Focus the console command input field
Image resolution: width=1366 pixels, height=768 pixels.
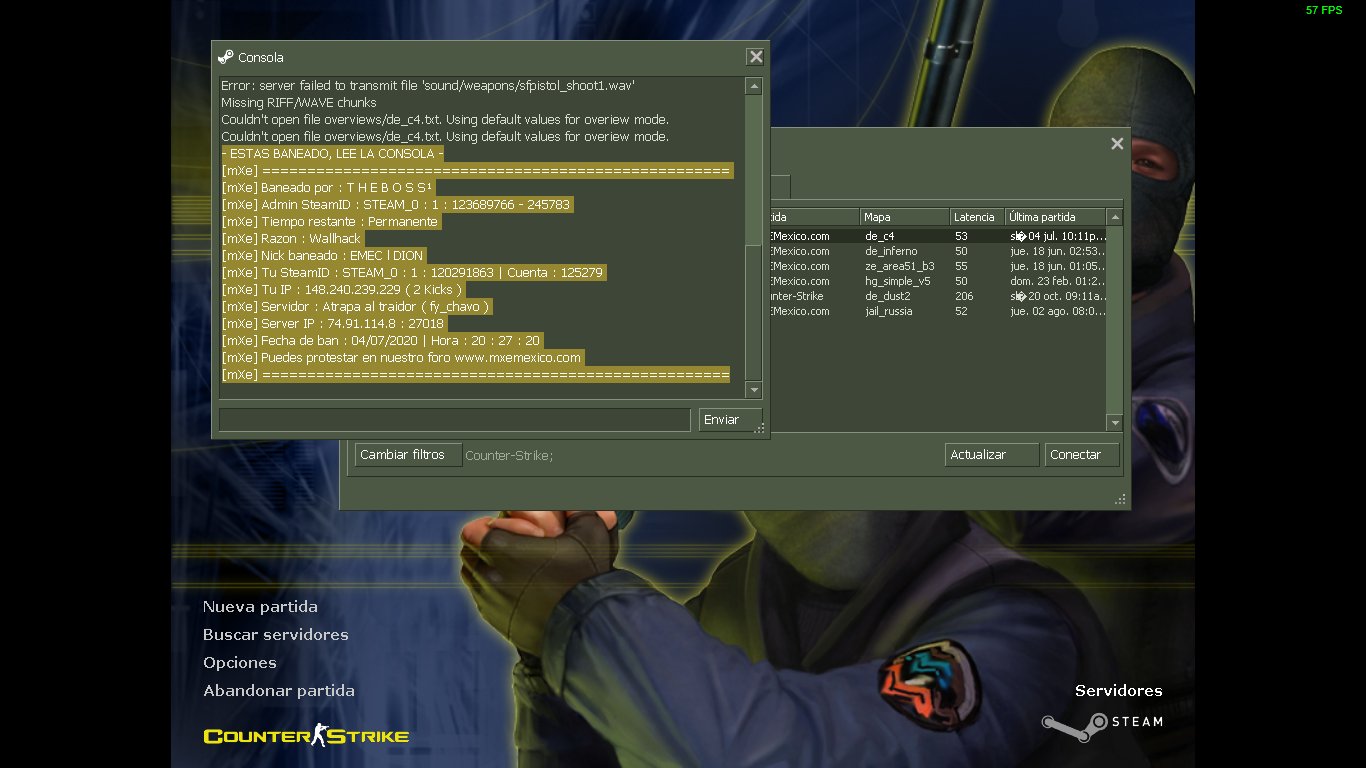(455, 420)
